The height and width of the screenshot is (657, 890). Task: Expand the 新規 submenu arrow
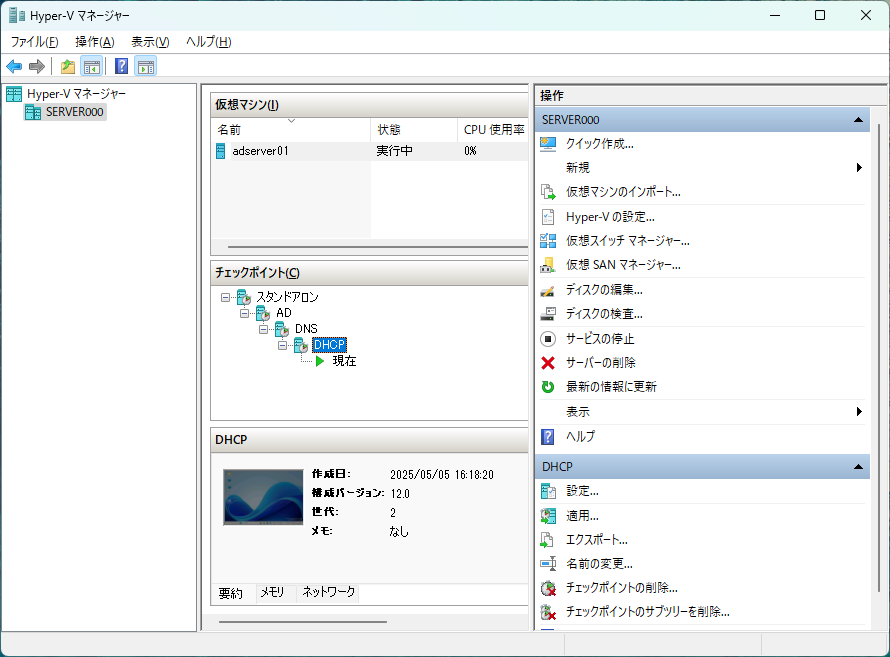[859, 168]
